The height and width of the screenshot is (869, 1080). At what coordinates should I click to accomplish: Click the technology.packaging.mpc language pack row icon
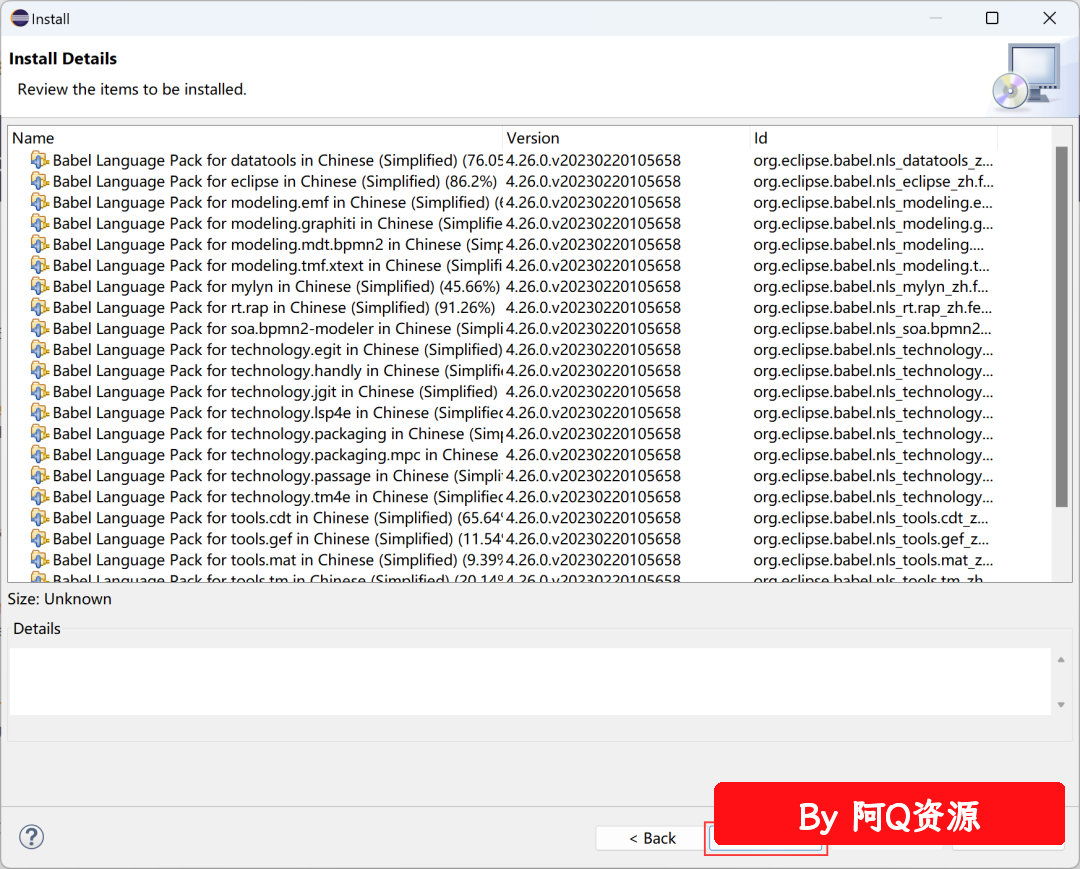[40, 454]
